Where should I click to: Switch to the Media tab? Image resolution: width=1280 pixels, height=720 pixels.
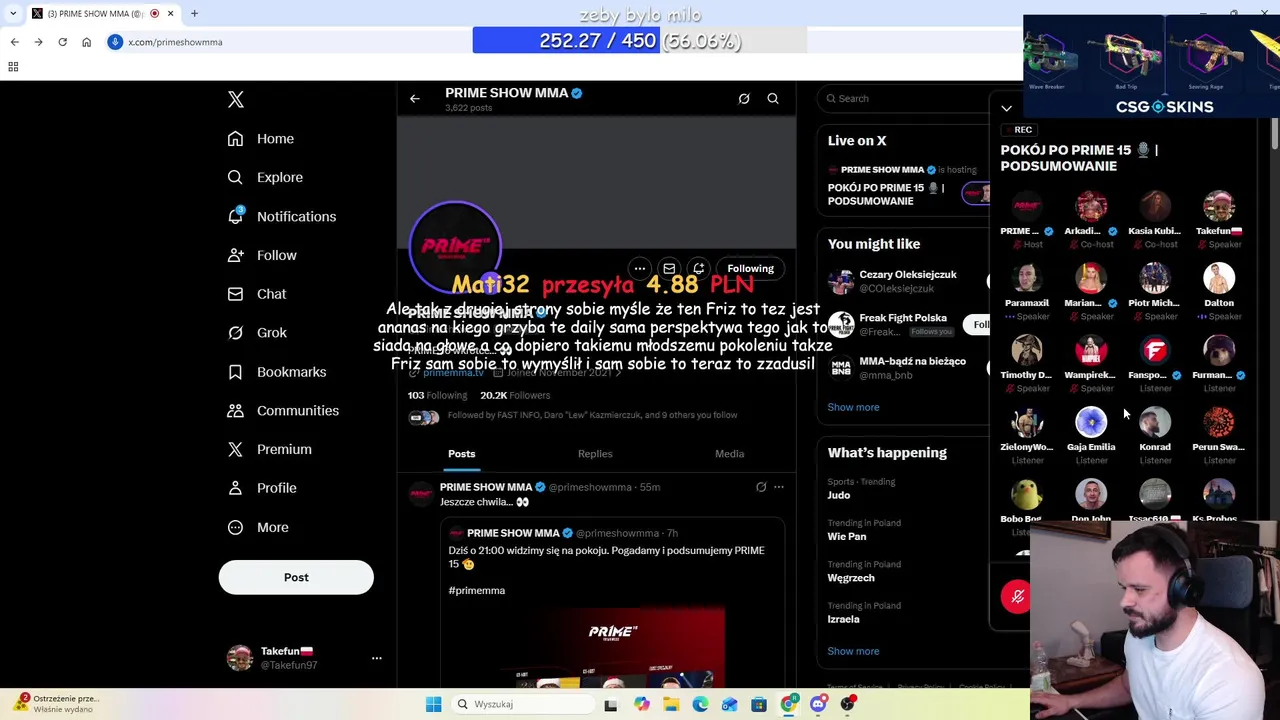[x=729, y=454]
